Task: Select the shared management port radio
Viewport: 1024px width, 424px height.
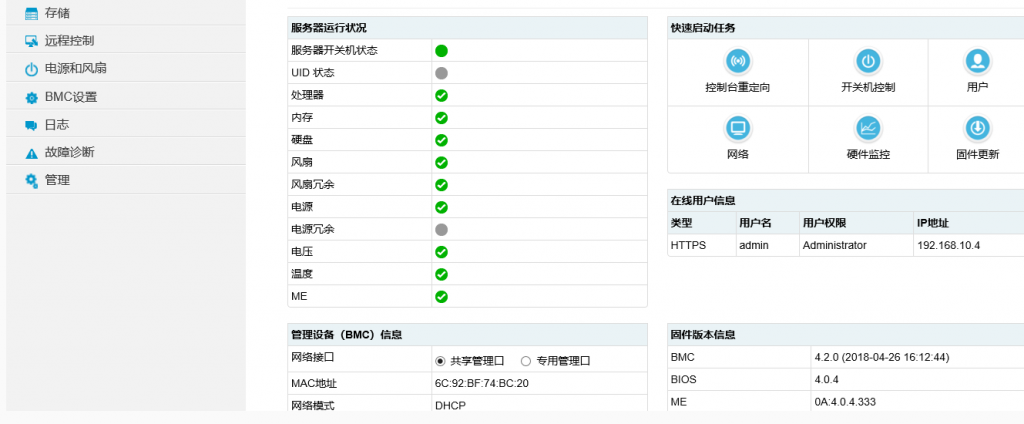Action: pos(440,361)
